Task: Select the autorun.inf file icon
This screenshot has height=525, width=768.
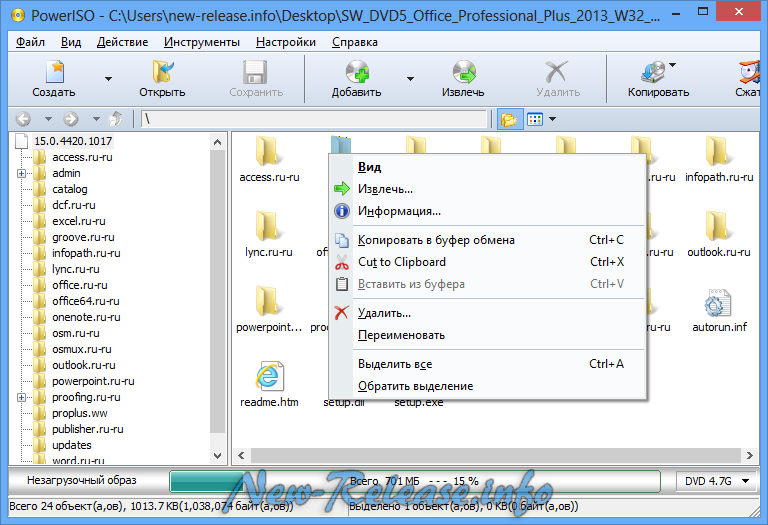Action: [x=718, y=303]
